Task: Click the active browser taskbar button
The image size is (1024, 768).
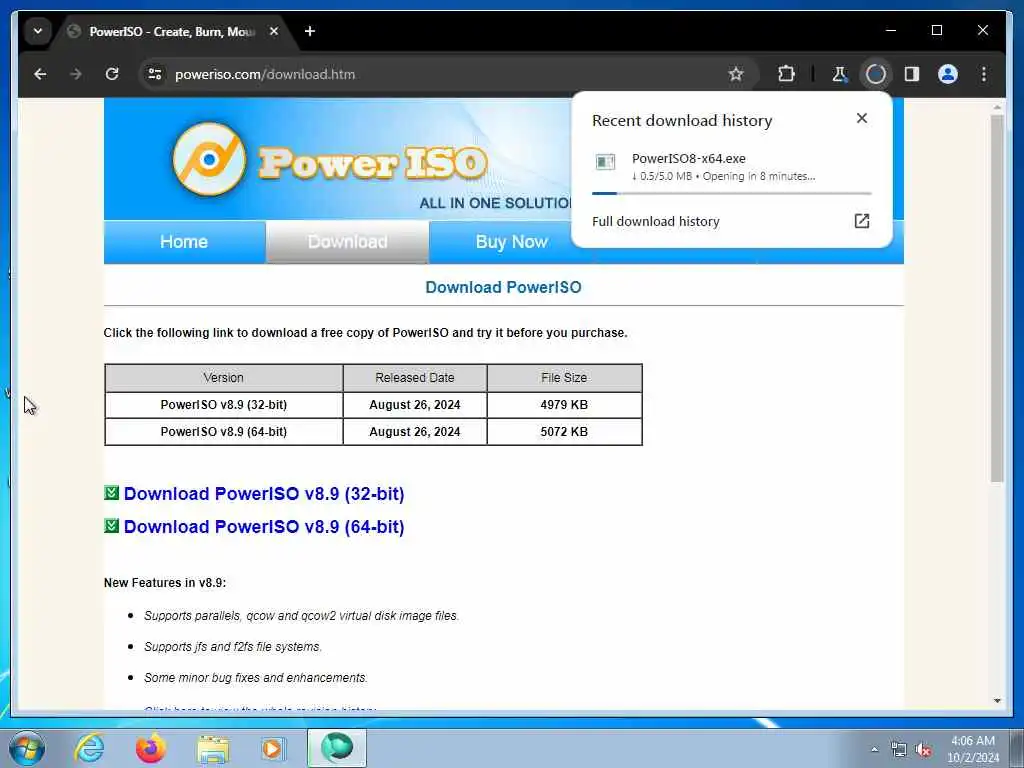Action: [x=337, y=748]
